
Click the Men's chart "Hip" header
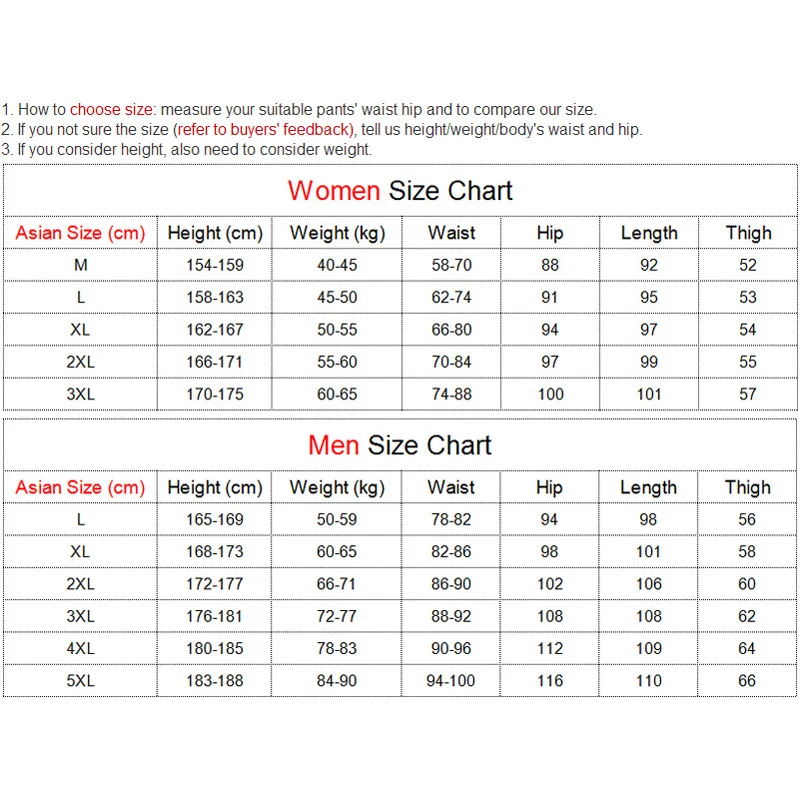point(549,487)
